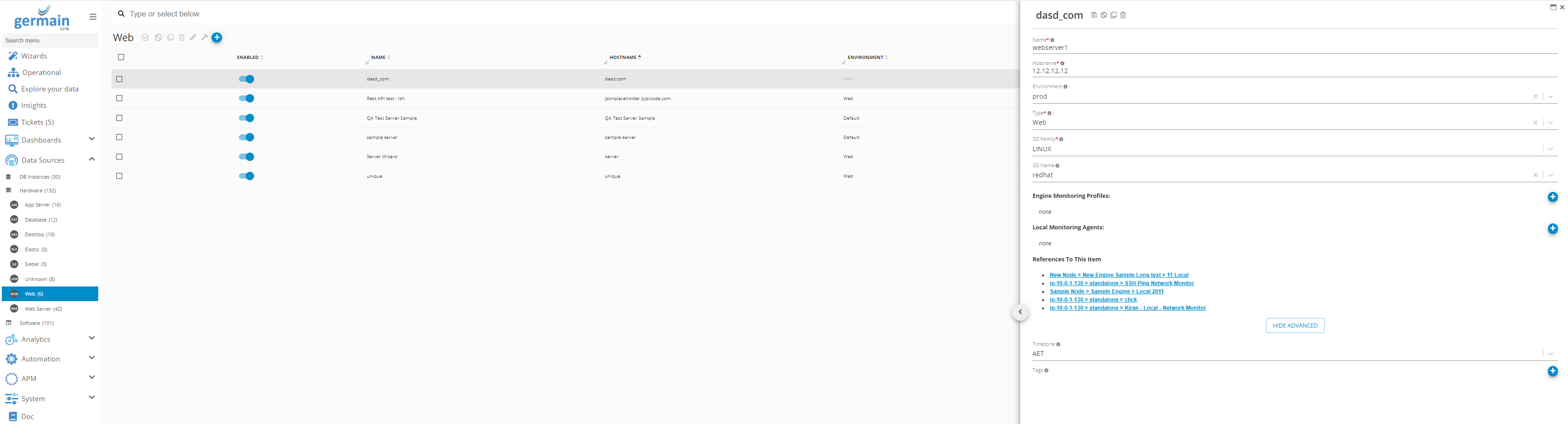Screen dimensions: 1568x424
Task: Select App Server (16) in sidebar
Action: (x=42, y=205)
